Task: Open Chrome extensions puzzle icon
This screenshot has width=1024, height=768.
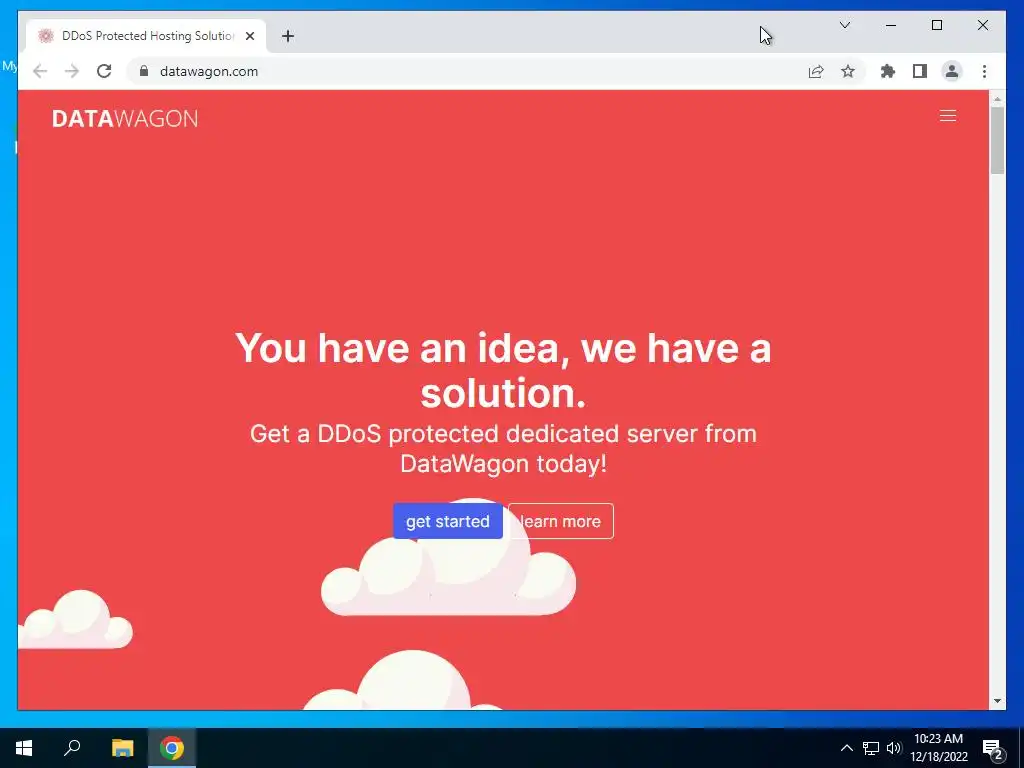Action: point(888,71)
